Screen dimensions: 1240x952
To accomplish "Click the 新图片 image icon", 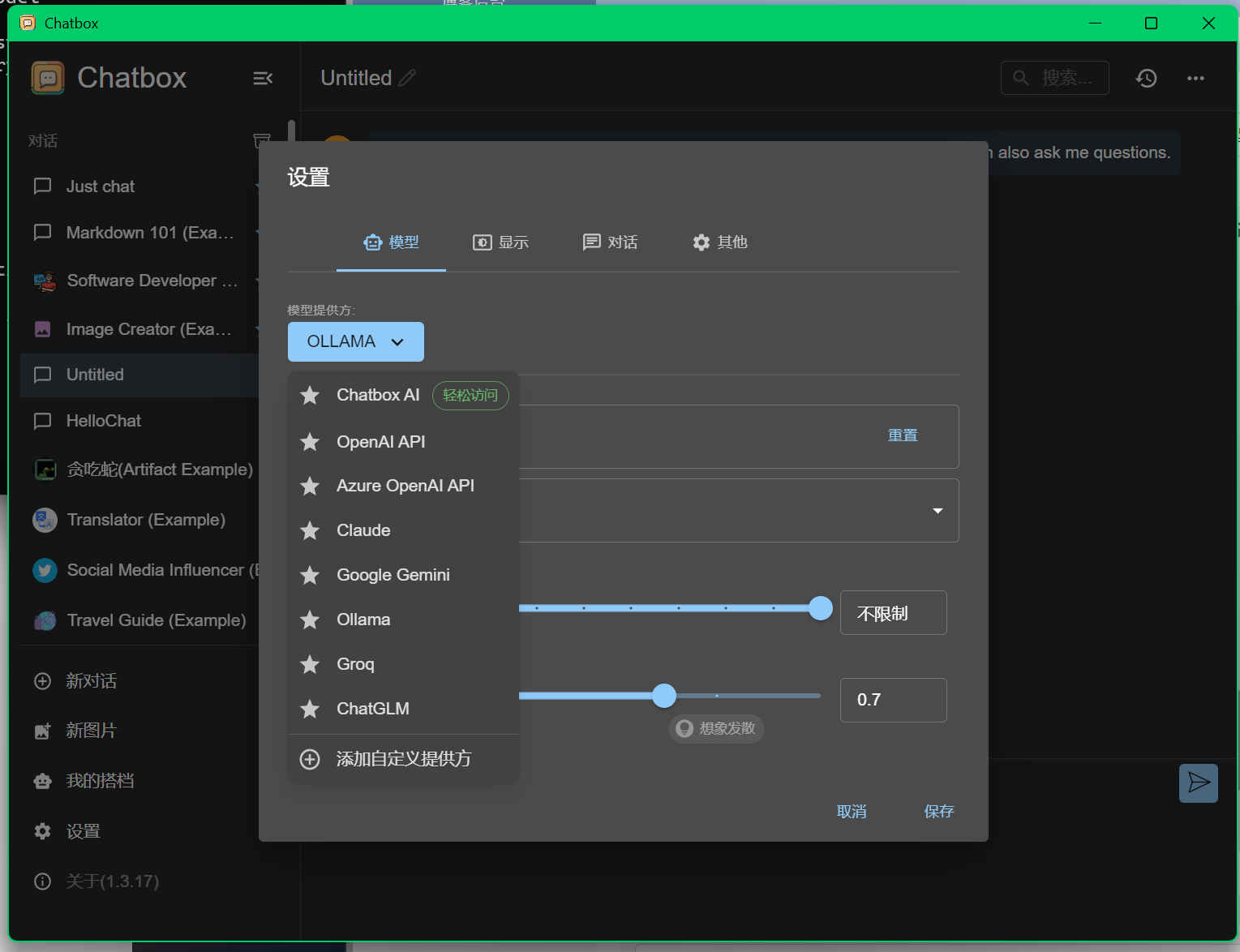I will (43, 731).
